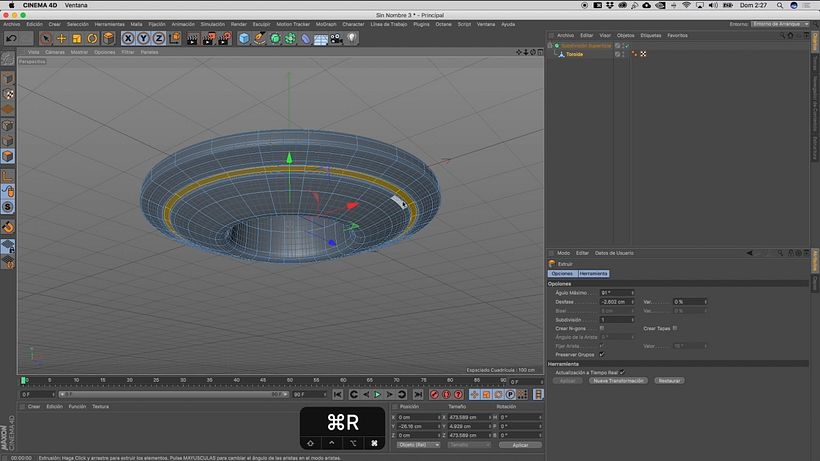The height and width of the screenshot is (461, 820).
Task: Open the Cámaras viewport menu
Action: (55, 52)
